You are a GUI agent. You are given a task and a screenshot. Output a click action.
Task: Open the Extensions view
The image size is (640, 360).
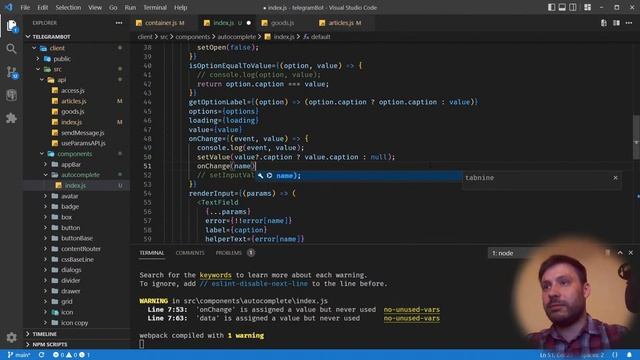(11, 118)
